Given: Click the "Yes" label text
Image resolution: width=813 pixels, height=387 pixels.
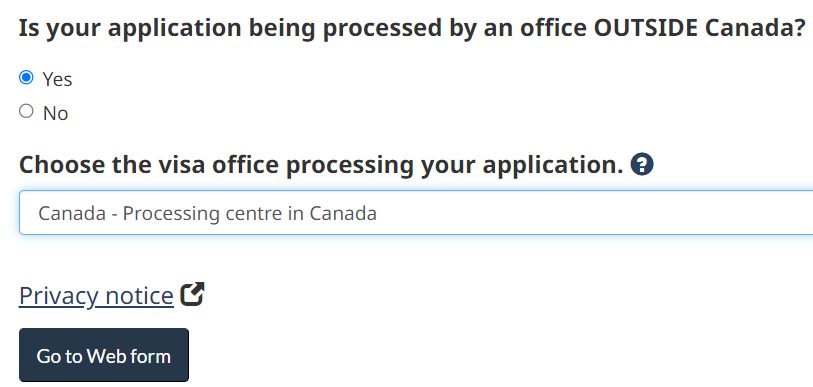Looking at the screenshot, I should pyautogui.click(x=58, y=79).
